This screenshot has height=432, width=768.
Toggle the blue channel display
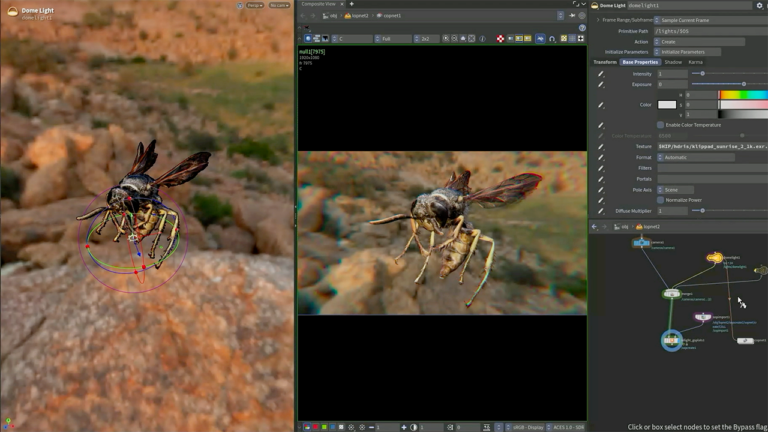(x=333, y=427)
